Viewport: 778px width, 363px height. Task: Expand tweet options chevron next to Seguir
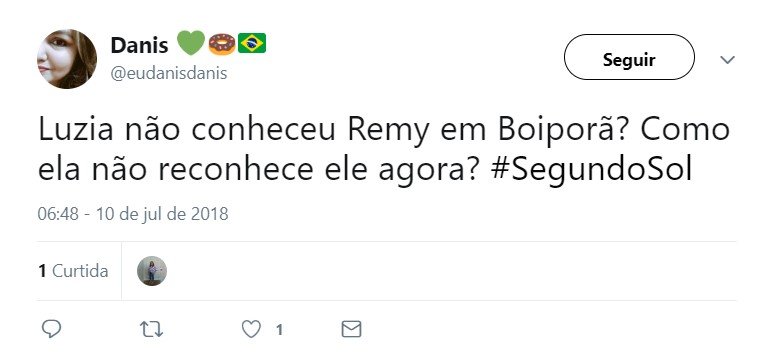pyautogui.click(x=727, y=60)
